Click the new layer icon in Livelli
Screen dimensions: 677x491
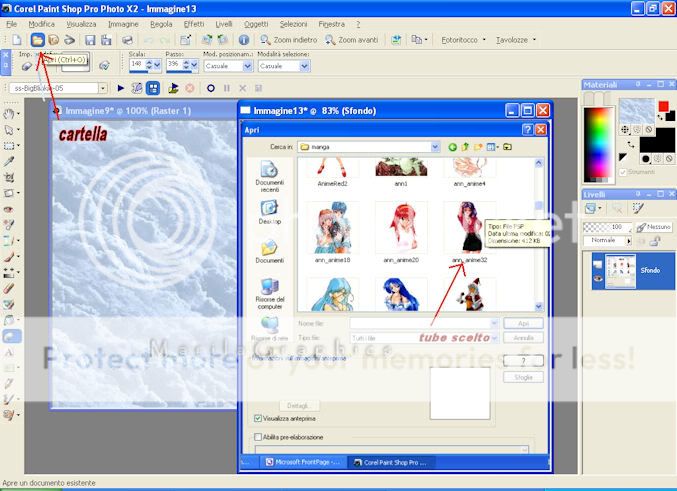coord(589,209)
